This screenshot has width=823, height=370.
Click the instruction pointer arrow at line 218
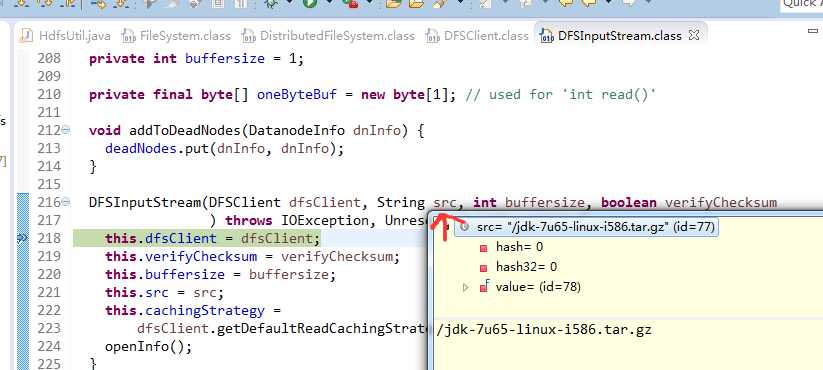(22, 239)
